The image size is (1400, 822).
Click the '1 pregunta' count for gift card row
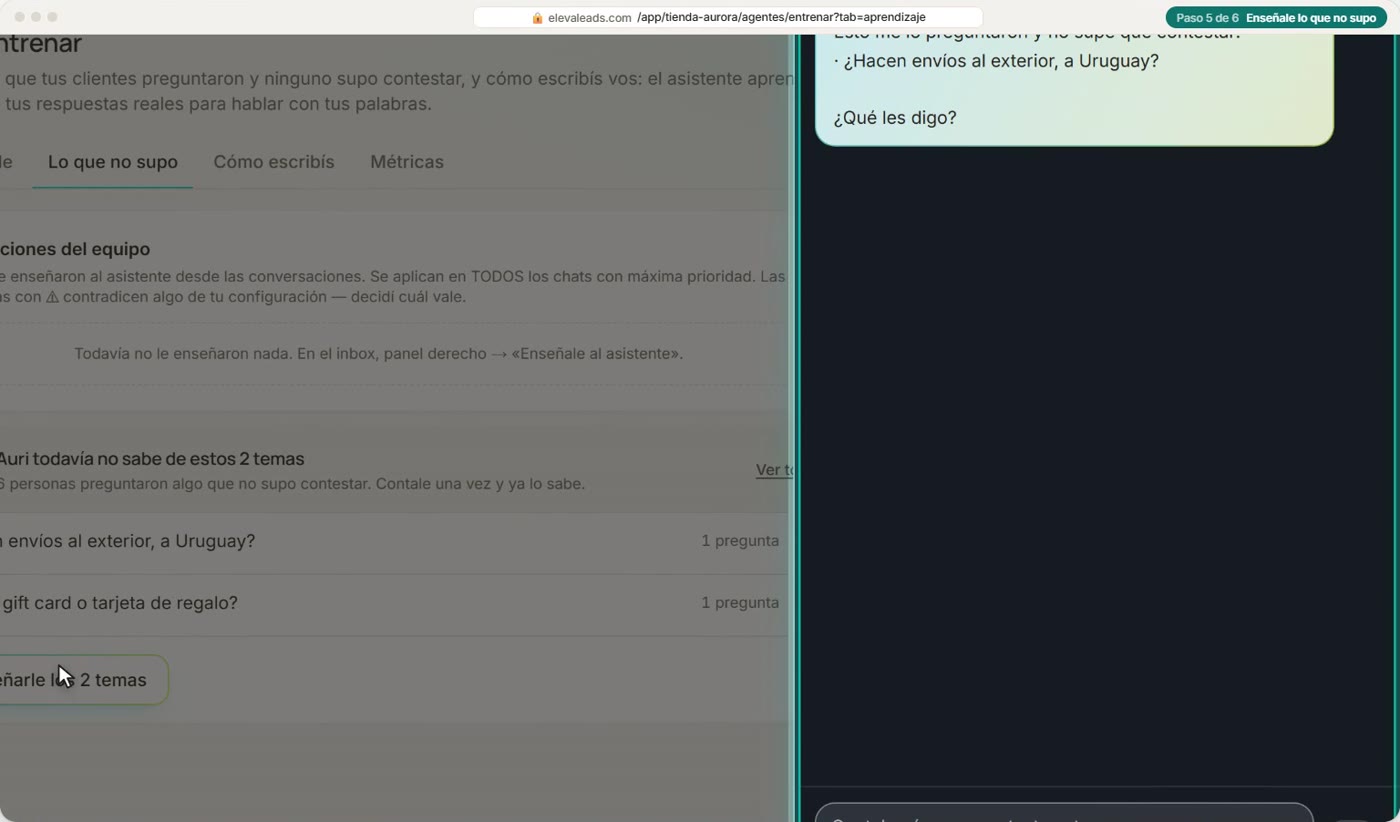(x=740, y=603)
